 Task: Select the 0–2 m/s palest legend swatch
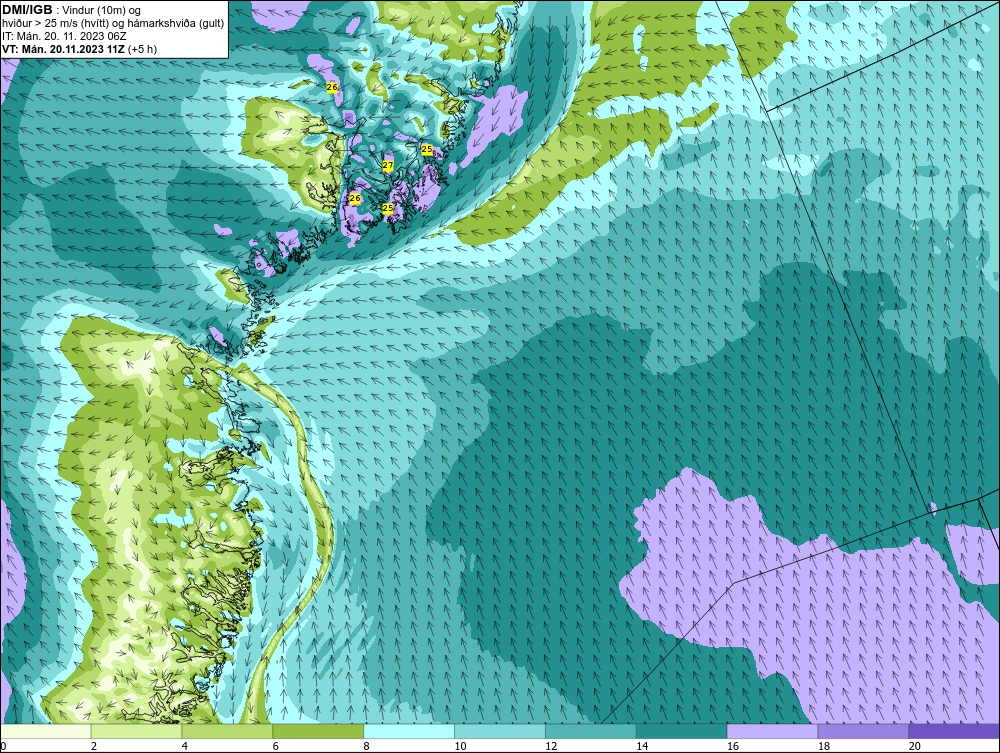click(46, 731)
